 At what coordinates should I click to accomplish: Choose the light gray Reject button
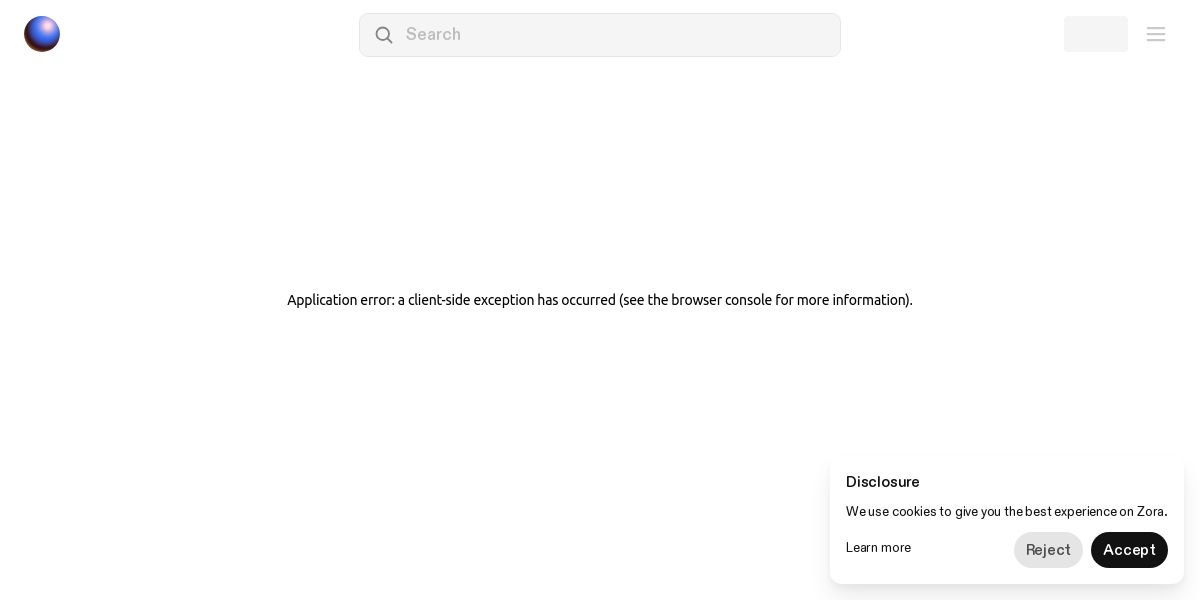tap(1048, 550)
